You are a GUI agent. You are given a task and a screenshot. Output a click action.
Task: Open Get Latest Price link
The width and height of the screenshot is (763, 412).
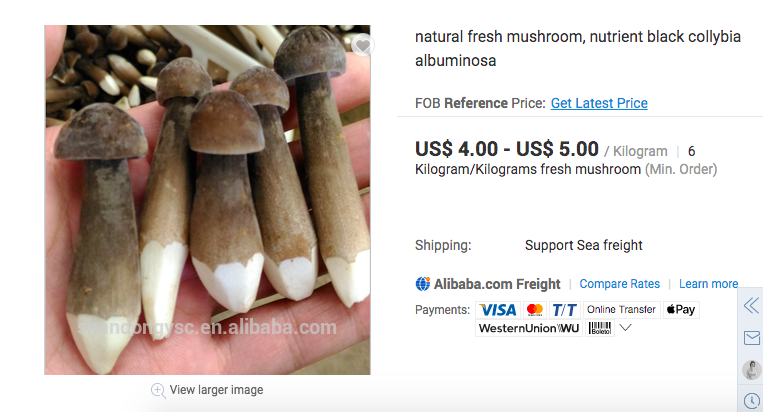599,103
